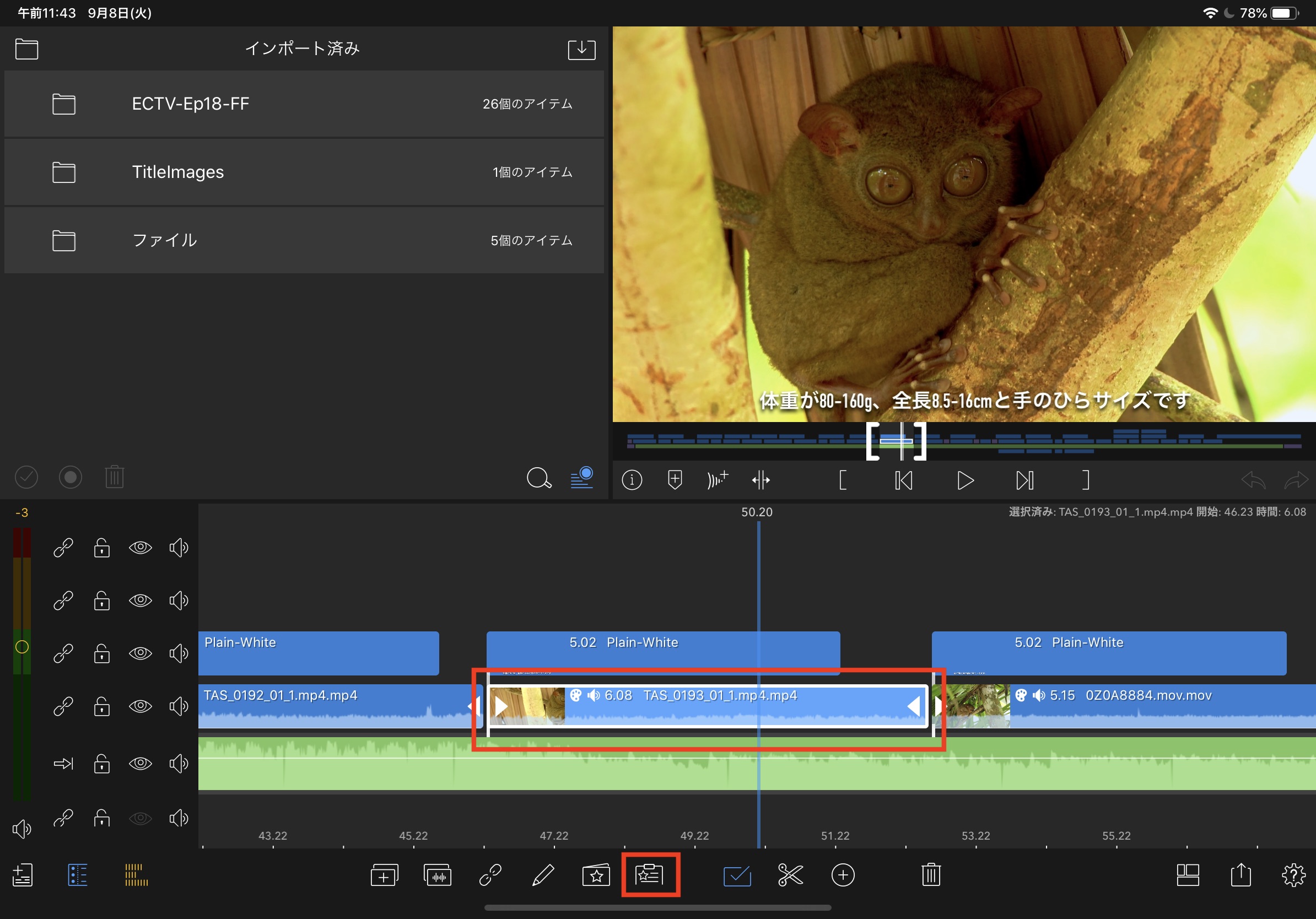This screenshot has height=919, width=1316.
Task: Click the trash icon in the bottom toolbar
Action: (x=931, y=875)
